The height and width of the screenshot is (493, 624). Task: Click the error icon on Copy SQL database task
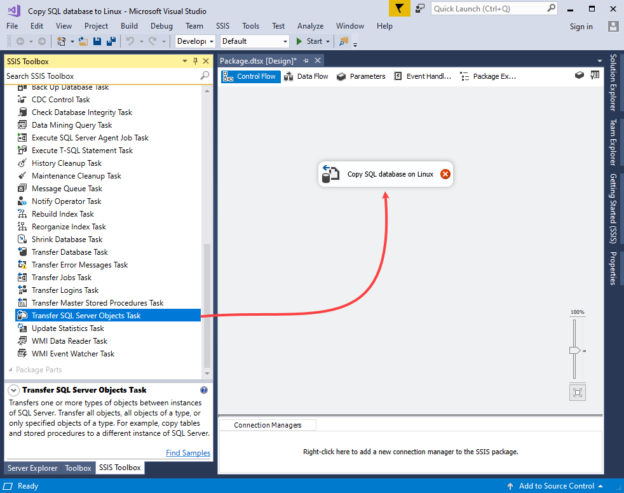[x=445, y=174]
